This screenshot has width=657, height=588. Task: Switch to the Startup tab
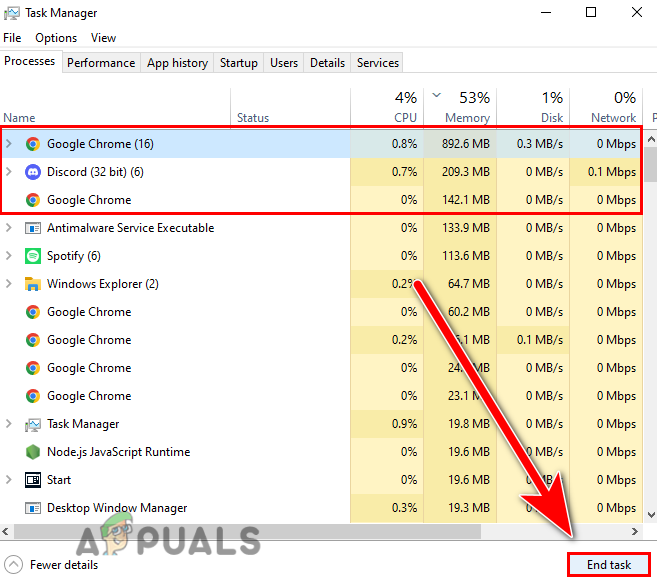click(x=239, y=63)
